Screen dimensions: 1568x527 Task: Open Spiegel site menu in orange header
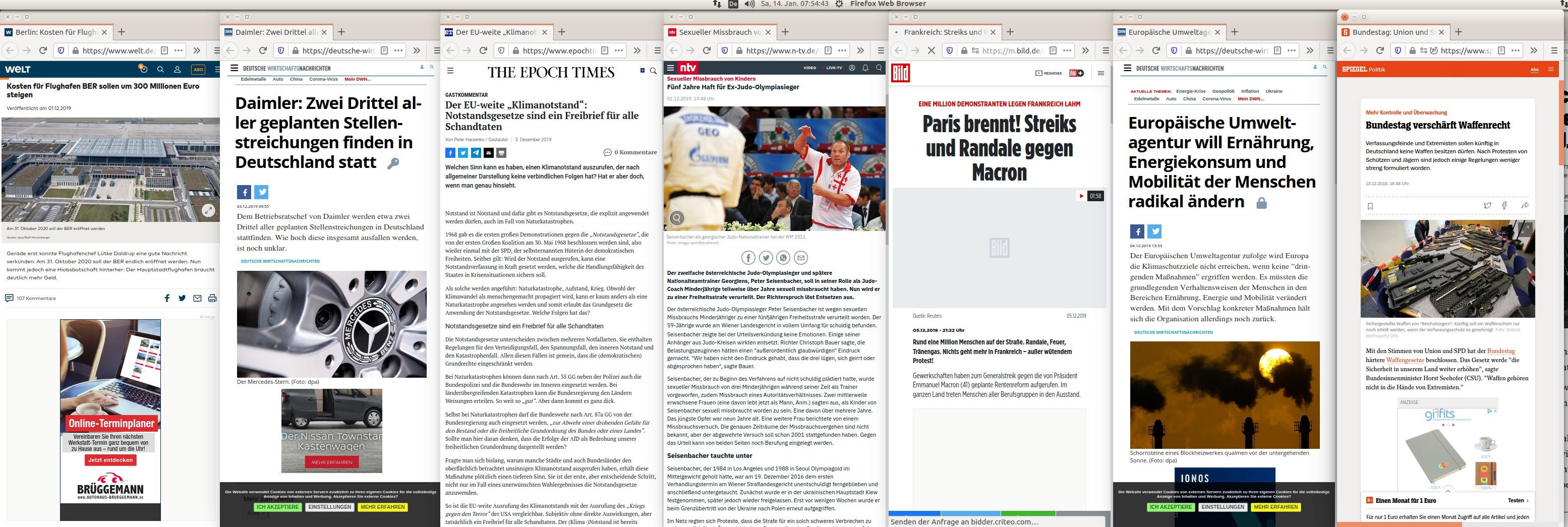(1550, 70)
